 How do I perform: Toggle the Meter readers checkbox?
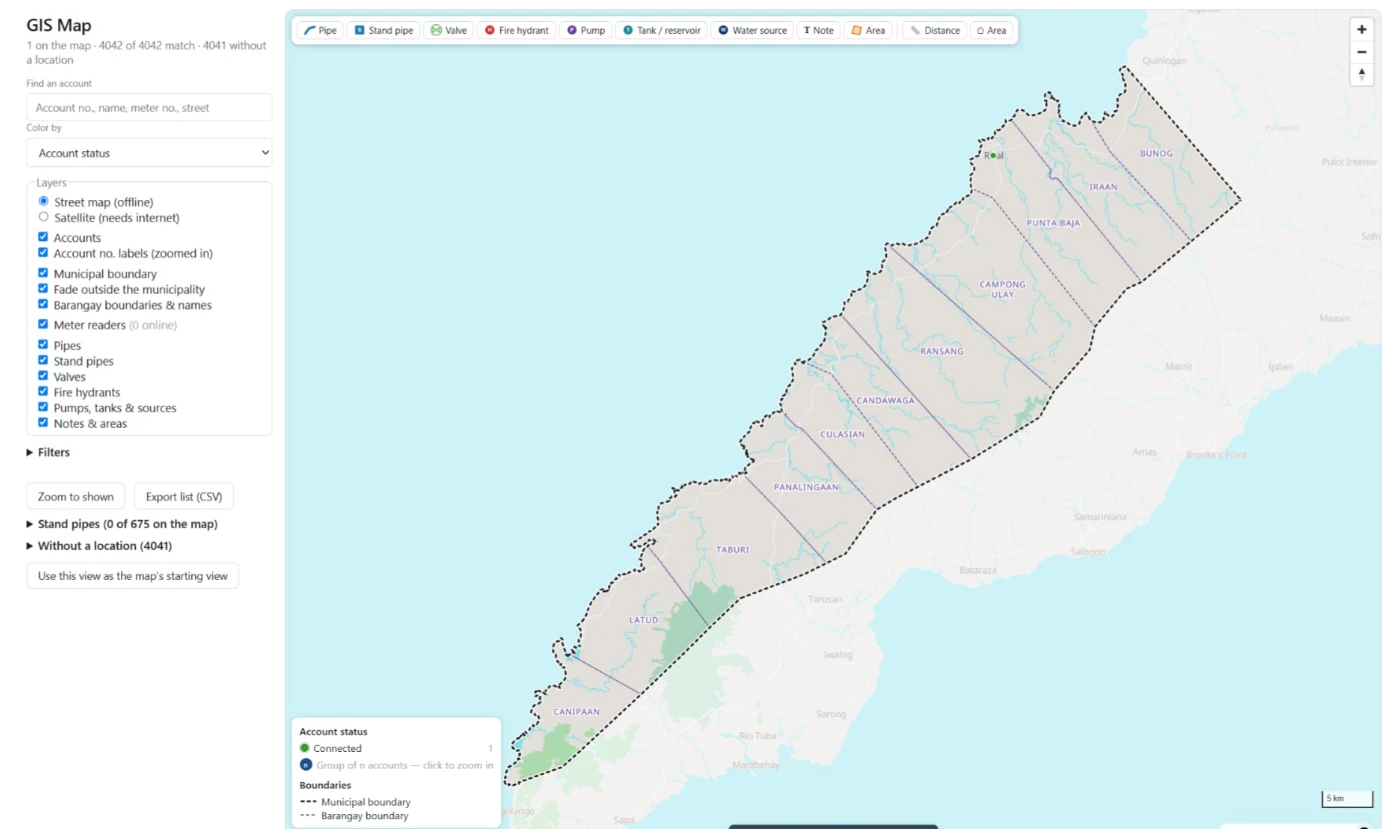point(43,324)
